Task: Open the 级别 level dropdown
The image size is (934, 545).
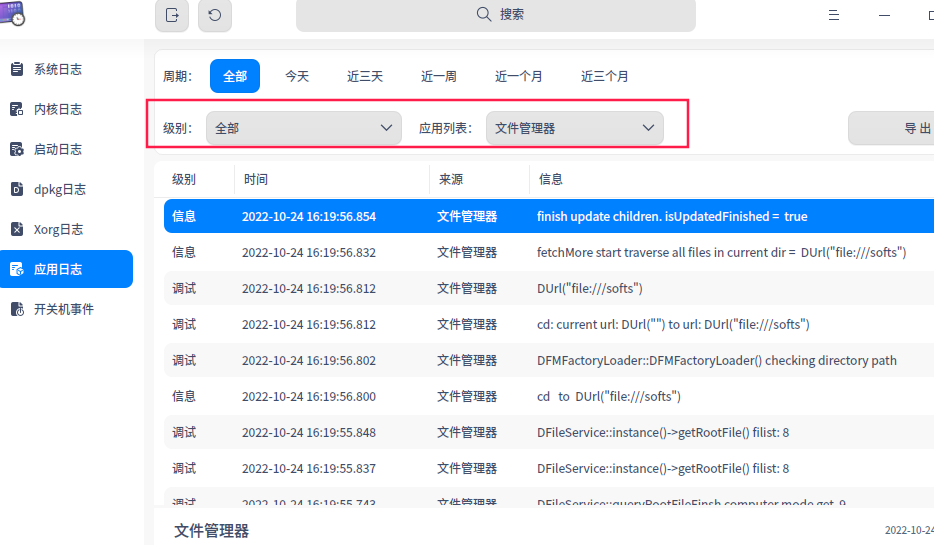Action: (304, 128)
